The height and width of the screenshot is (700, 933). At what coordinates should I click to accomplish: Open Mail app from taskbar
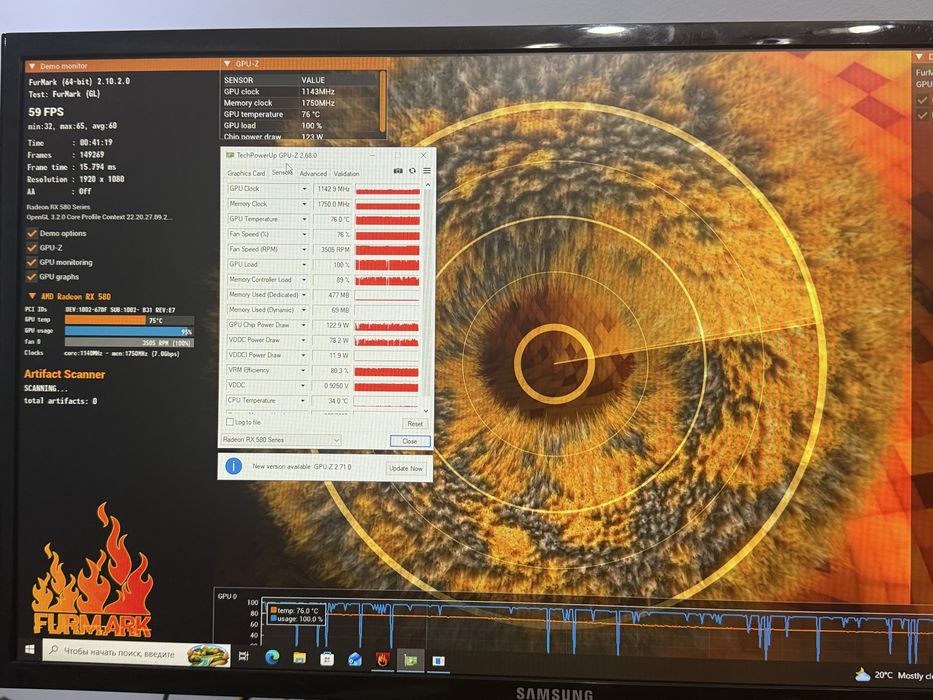coord(355,660)
